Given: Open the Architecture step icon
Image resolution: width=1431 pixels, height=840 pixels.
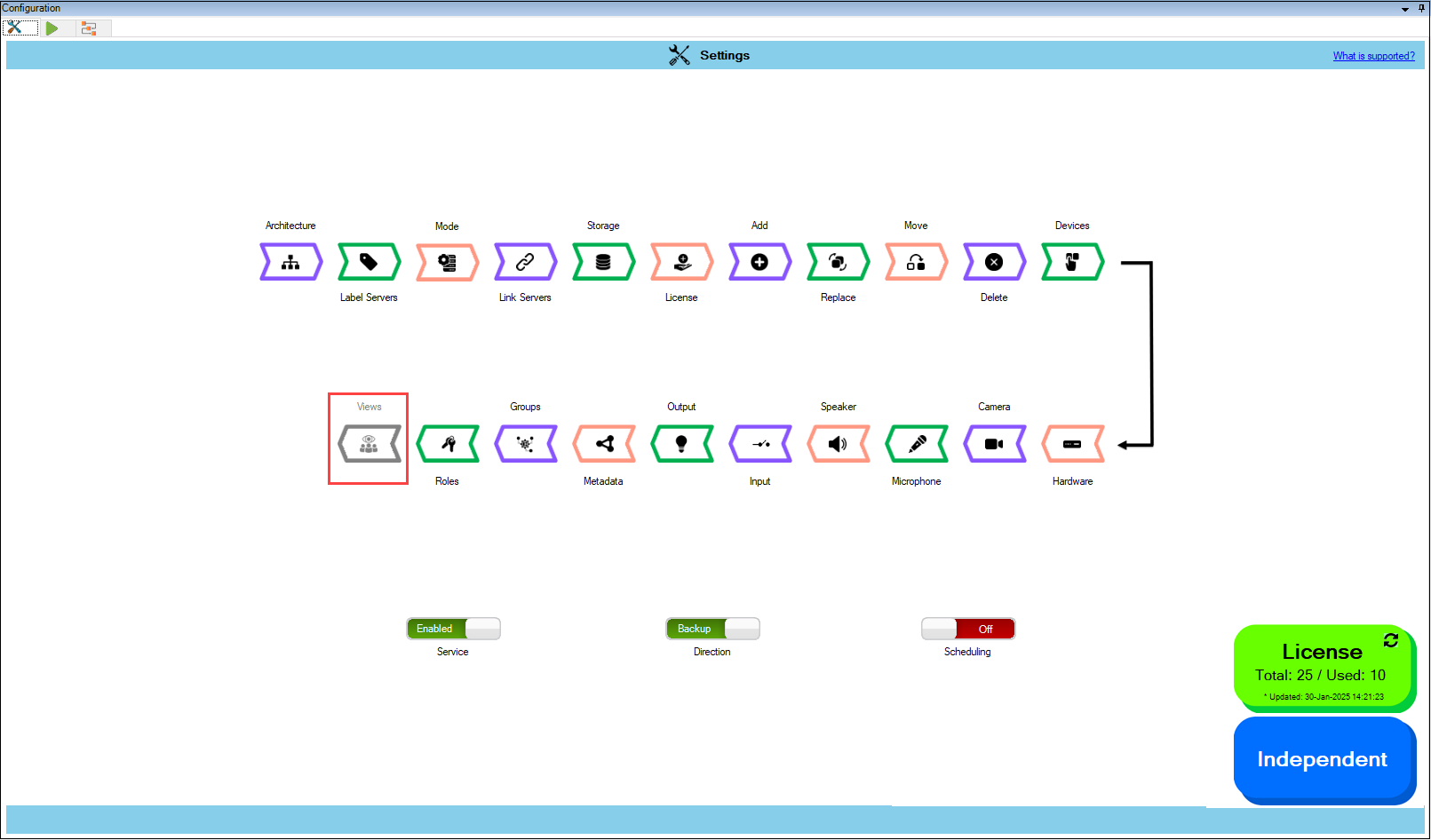Looking at the screenshot, I should [x=290, y=262].
